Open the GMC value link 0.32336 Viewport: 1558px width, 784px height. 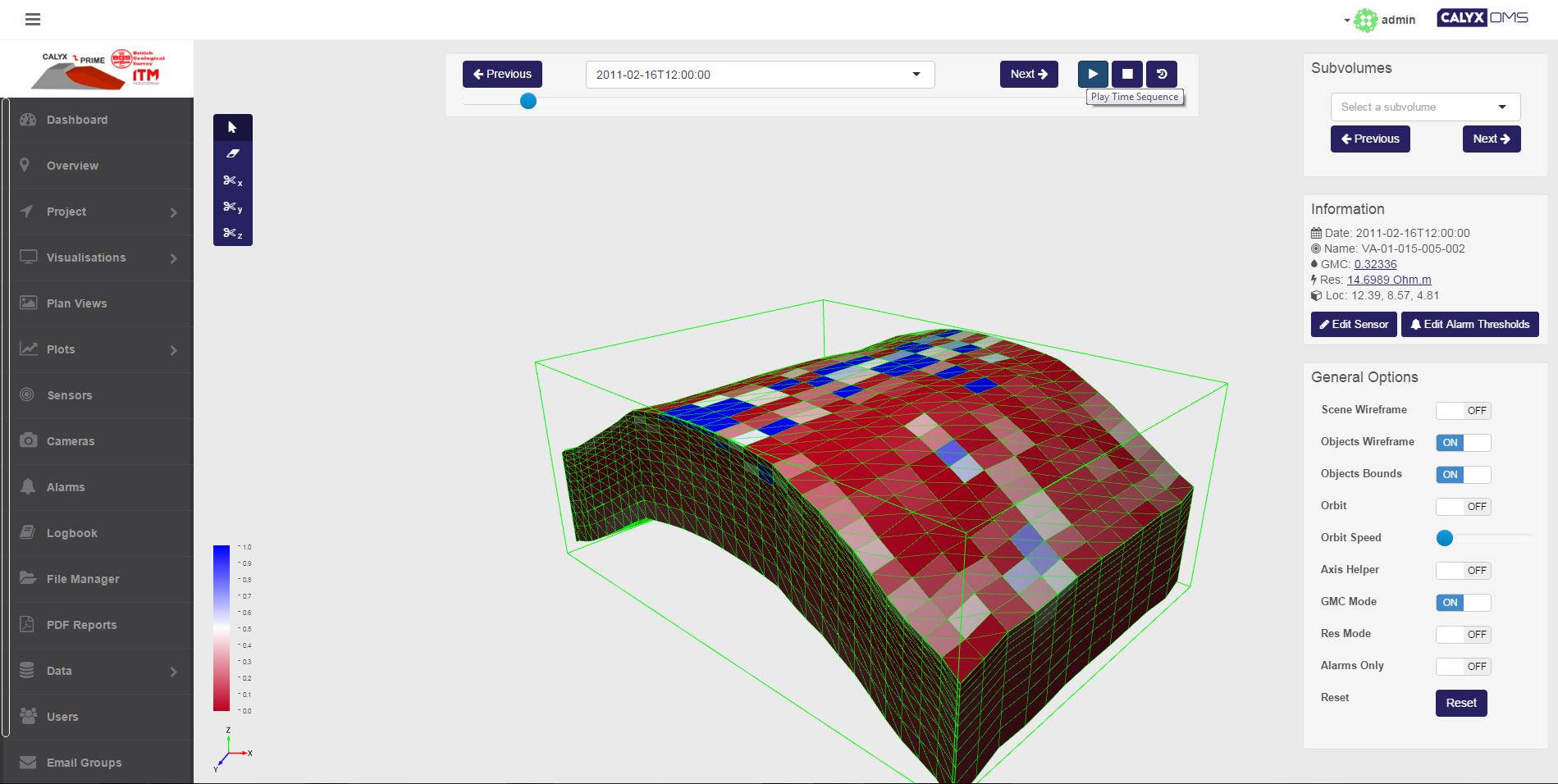(1375, 264)
